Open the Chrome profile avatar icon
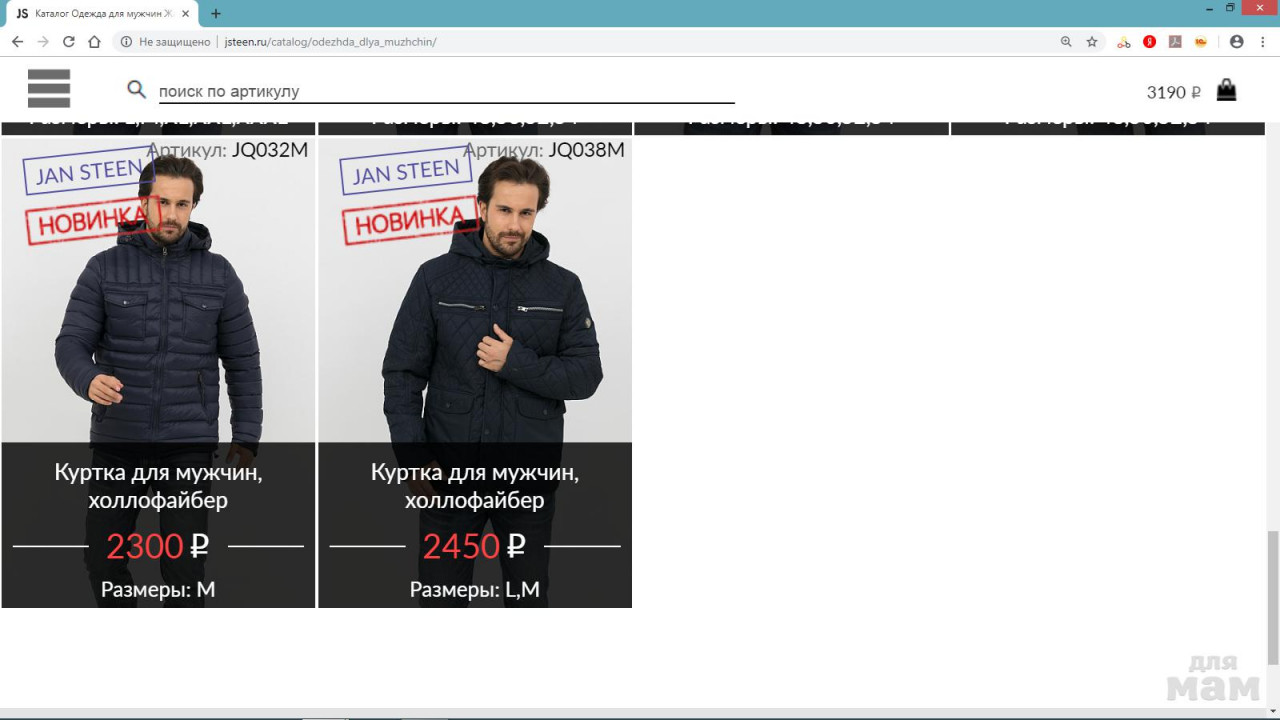Screen dimensions: 1280x720 click(x=1237, y=42)
